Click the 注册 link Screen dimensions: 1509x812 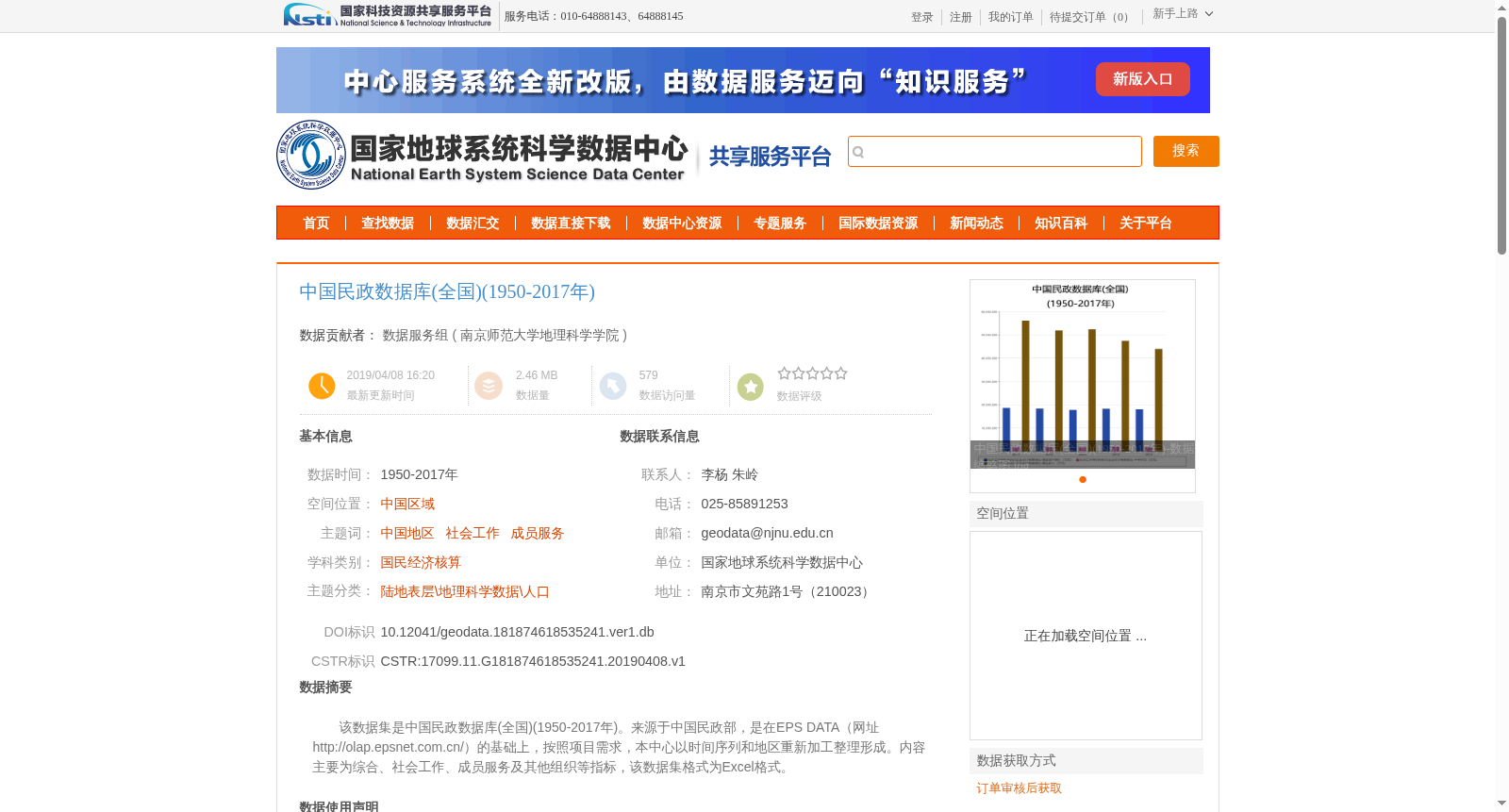[x=961, y=17]
